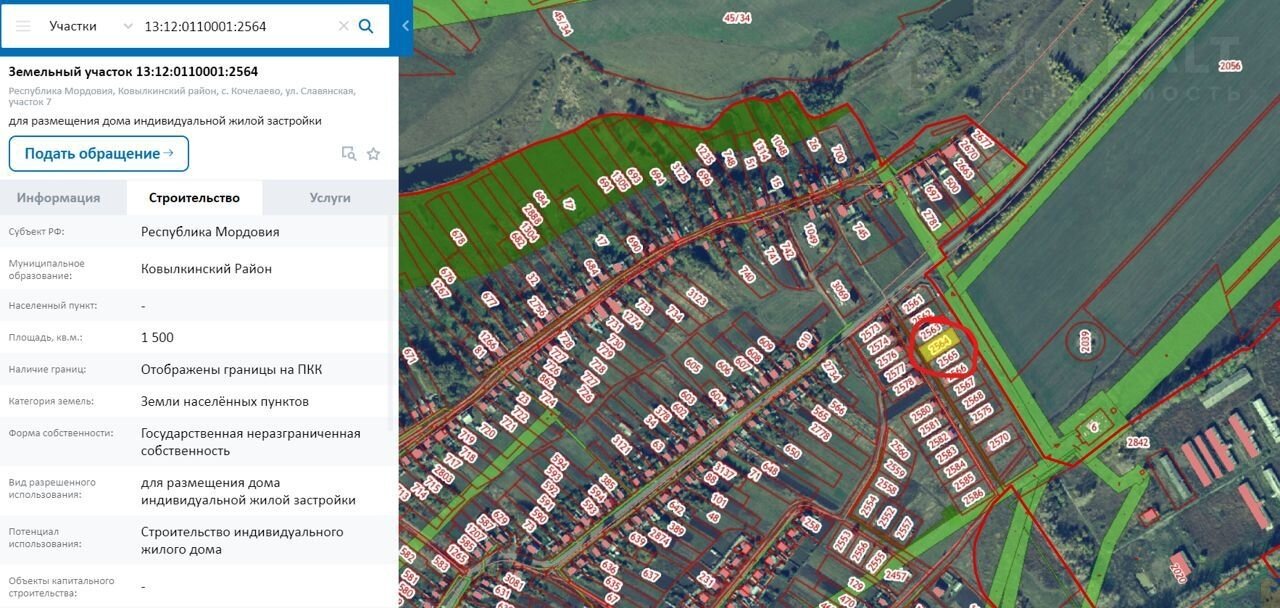Open the Участки object type dropdown
The width and height of the screenshot is (1280, 608).
click(x=90, y=26)
